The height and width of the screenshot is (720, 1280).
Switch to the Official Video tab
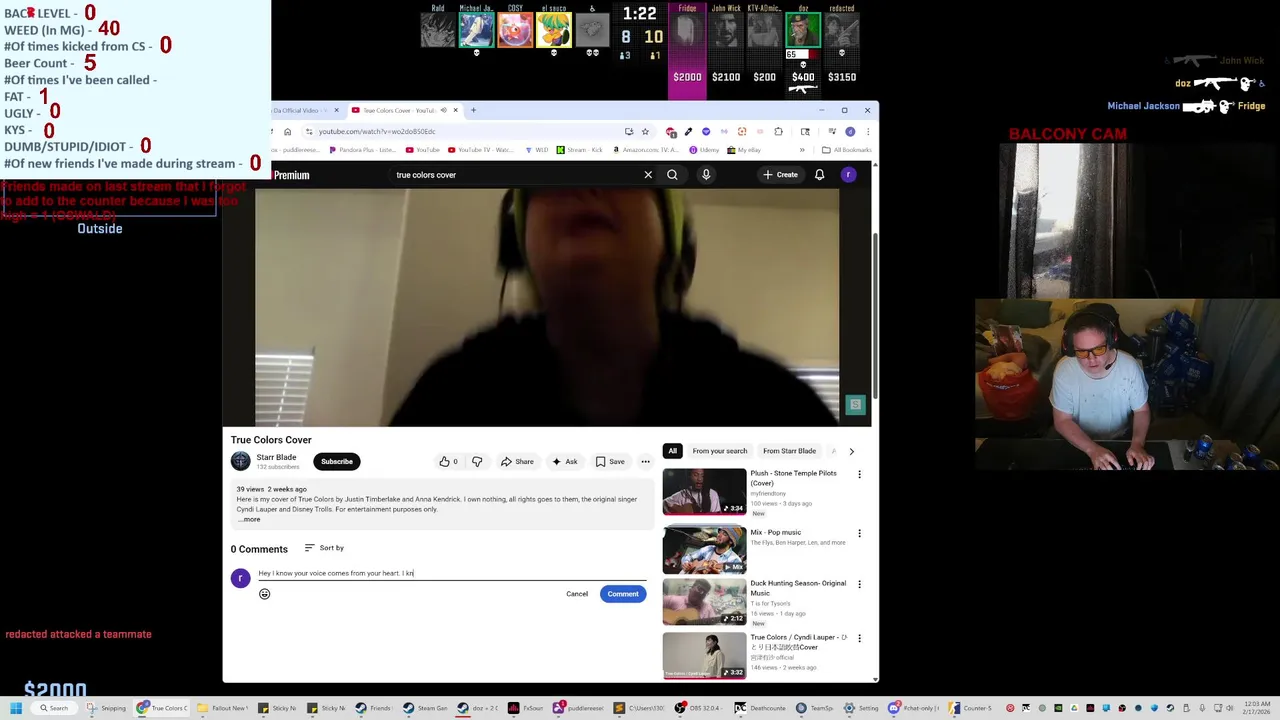pyautogui.click(x=303, y=110)
